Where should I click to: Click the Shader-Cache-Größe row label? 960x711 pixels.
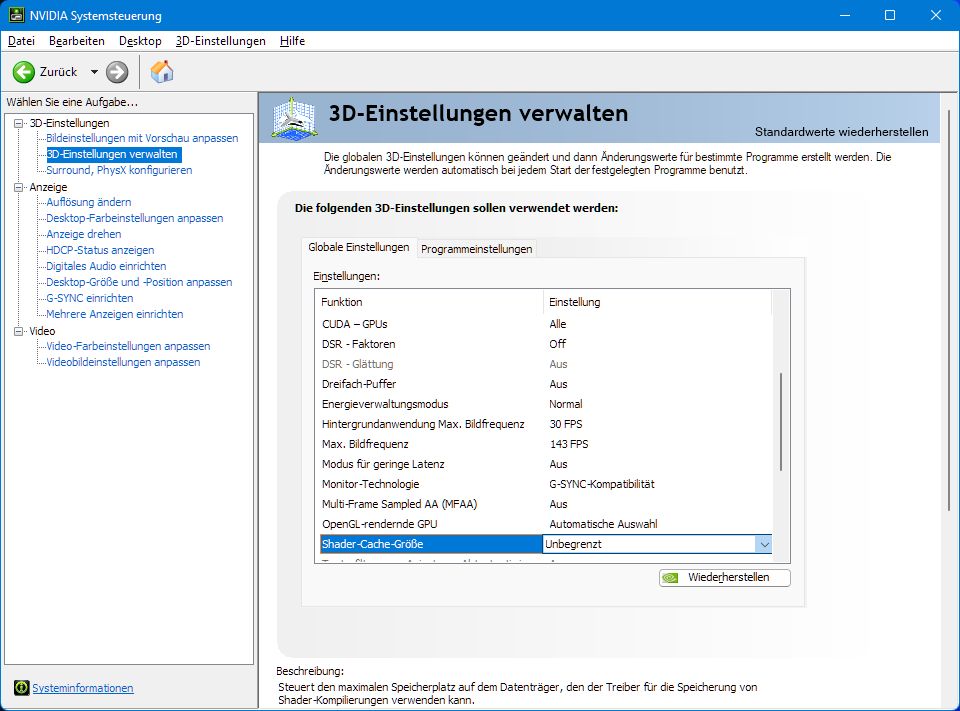372,544
